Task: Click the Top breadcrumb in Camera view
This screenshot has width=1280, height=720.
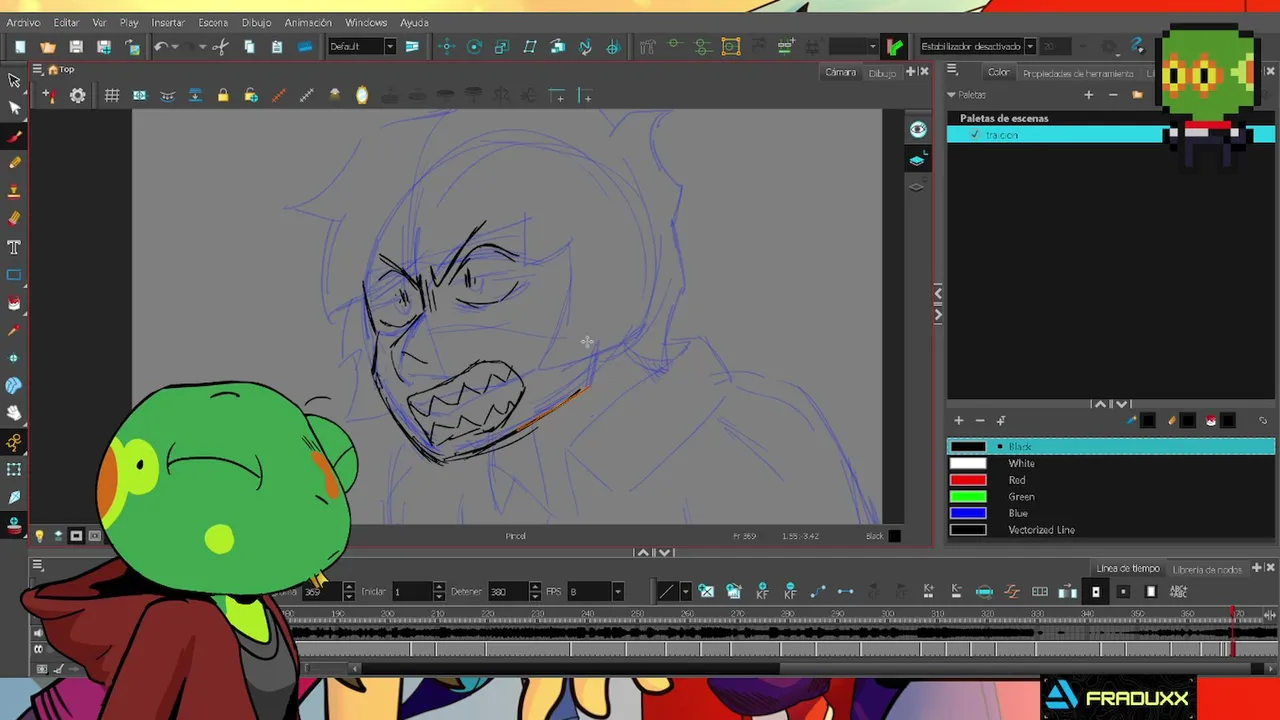Action: click(x=67, y=70)
